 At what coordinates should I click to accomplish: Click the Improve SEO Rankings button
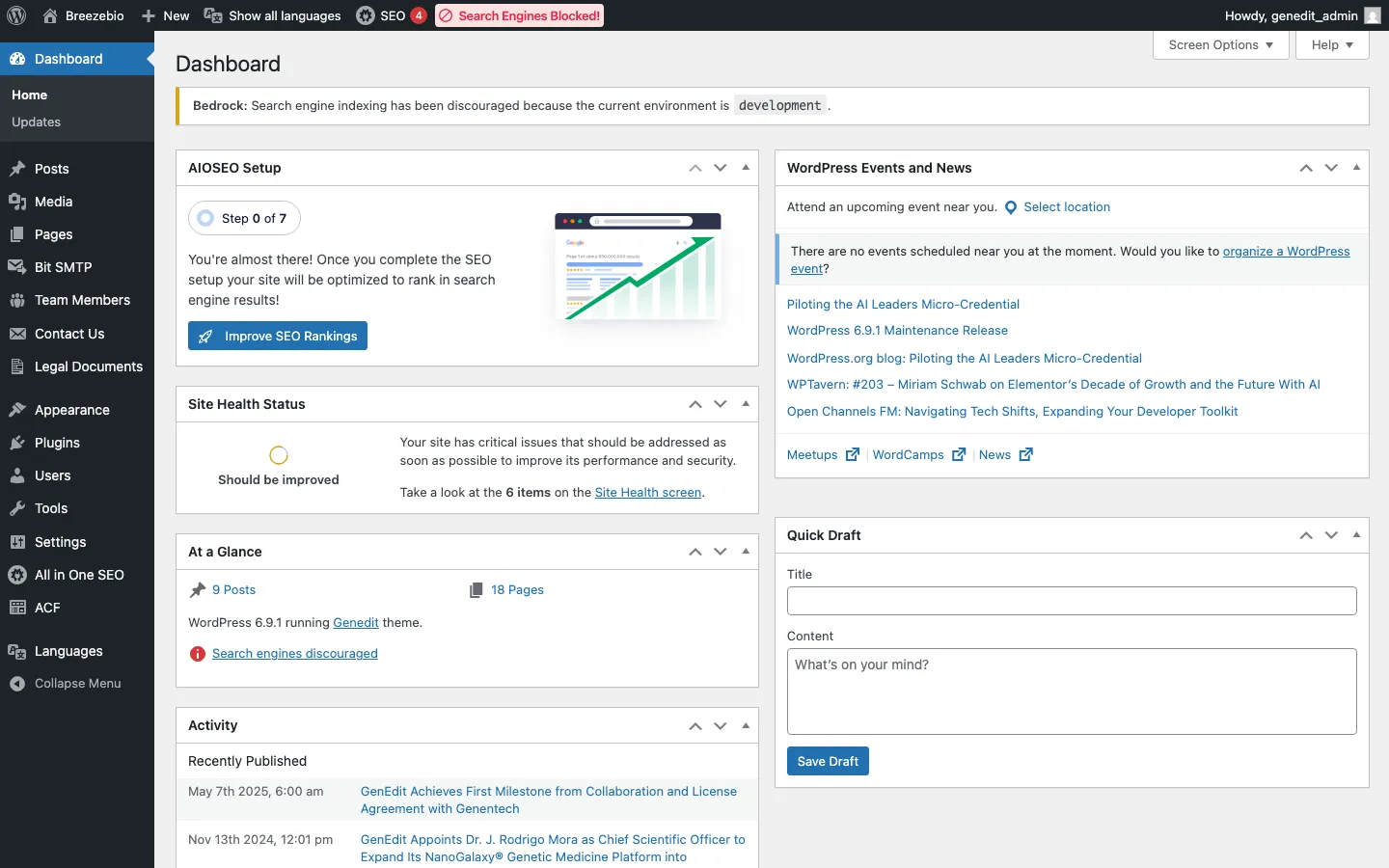tap(277, 336)
